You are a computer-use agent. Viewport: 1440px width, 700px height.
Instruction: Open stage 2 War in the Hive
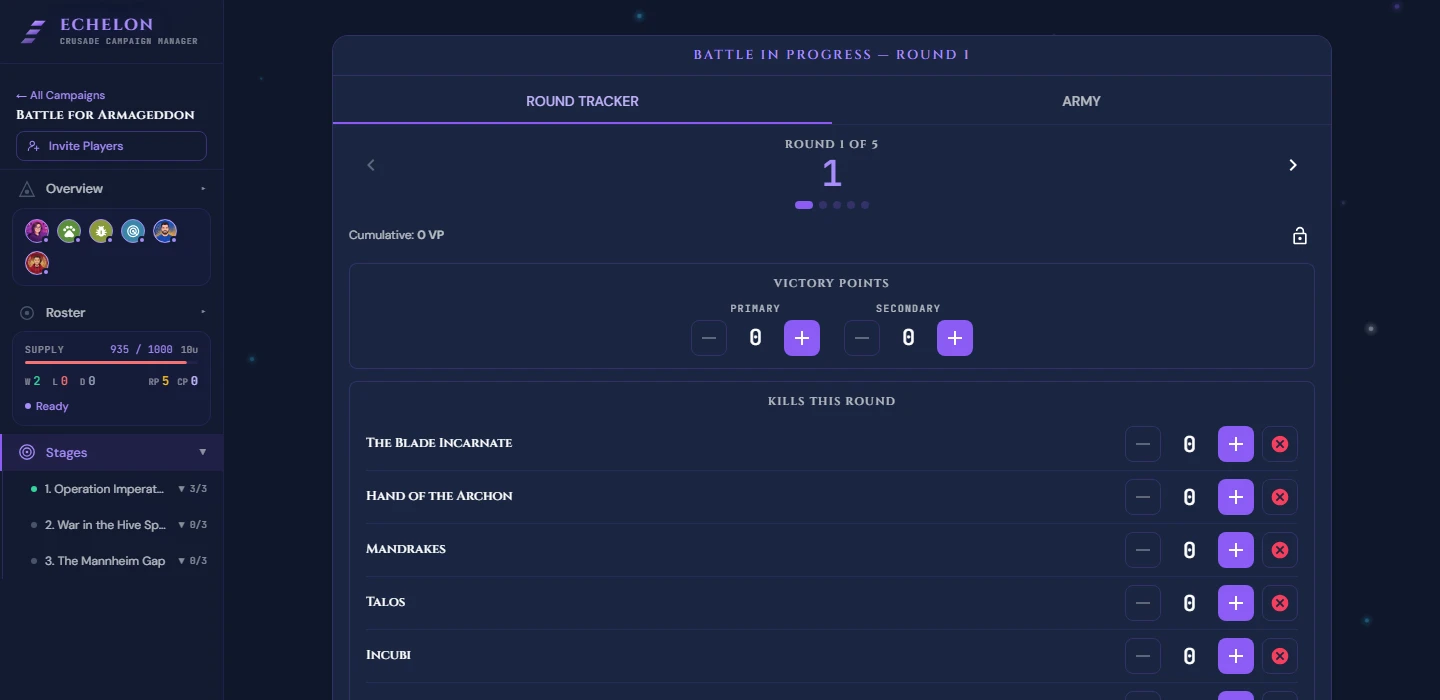(x=105, y=525)
